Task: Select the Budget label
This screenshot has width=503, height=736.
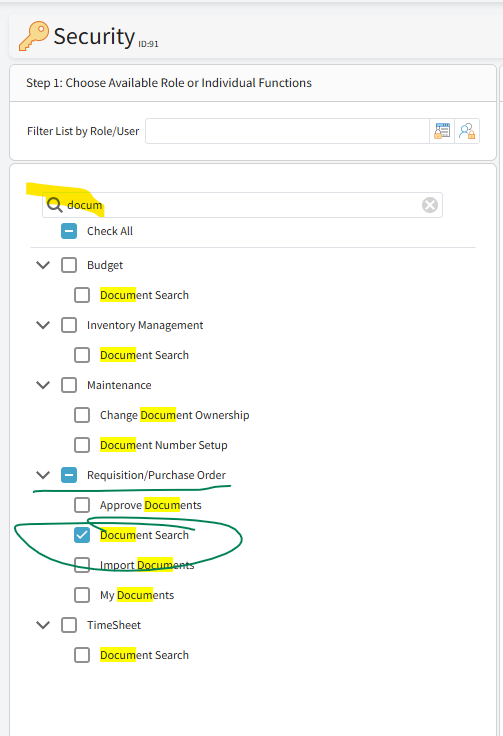Action: (x=105, y=266)
